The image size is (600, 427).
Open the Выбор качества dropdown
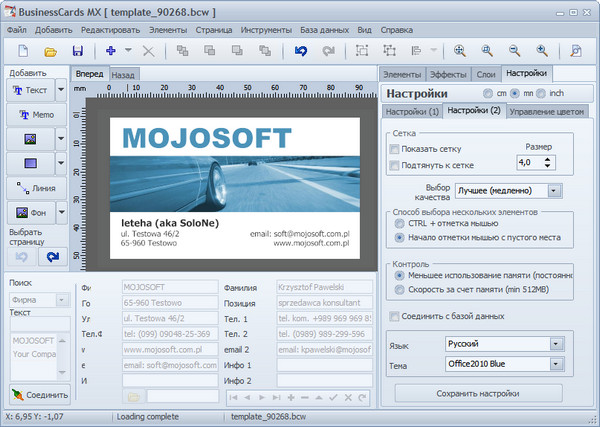[553, 190]
